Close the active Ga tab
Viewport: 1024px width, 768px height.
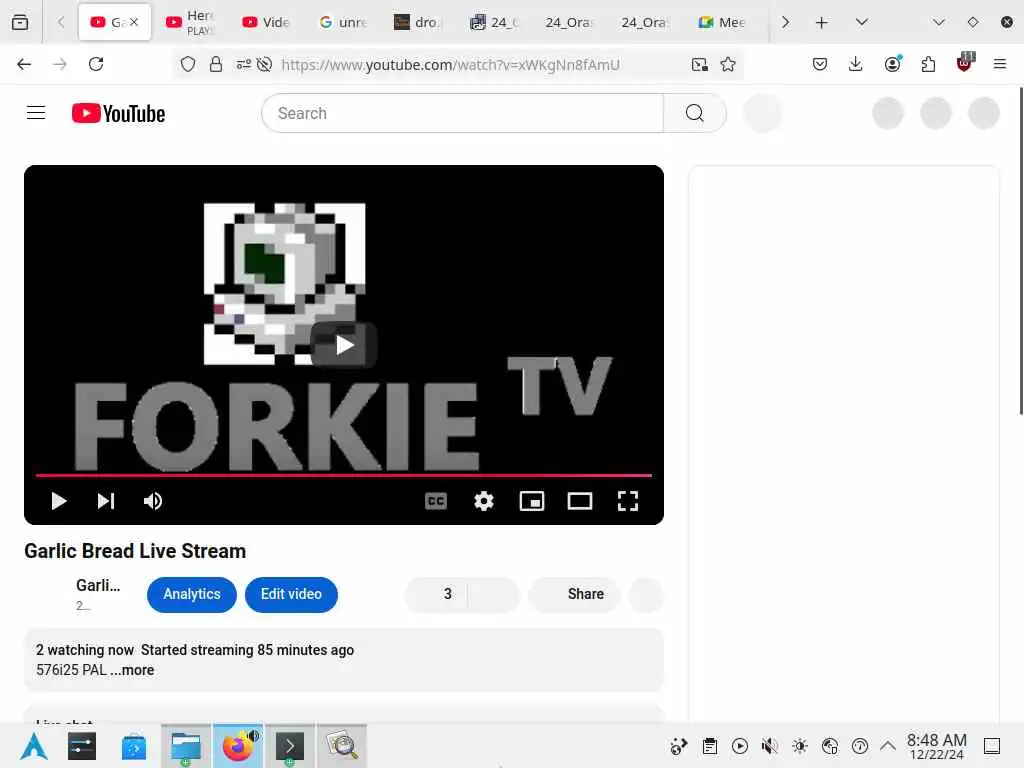click(x=134, y=22)
